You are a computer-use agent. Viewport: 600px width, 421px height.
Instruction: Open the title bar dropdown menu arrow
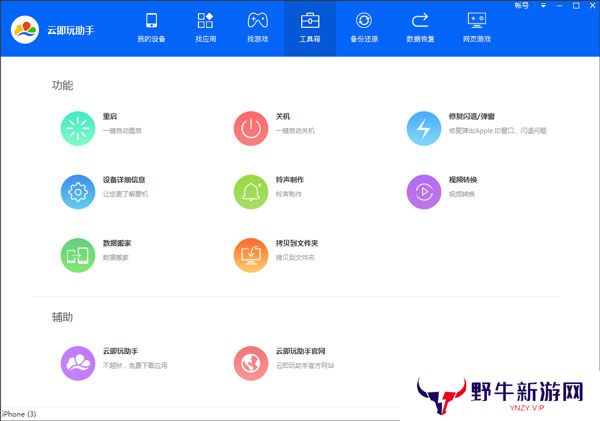tap(543, 6)
